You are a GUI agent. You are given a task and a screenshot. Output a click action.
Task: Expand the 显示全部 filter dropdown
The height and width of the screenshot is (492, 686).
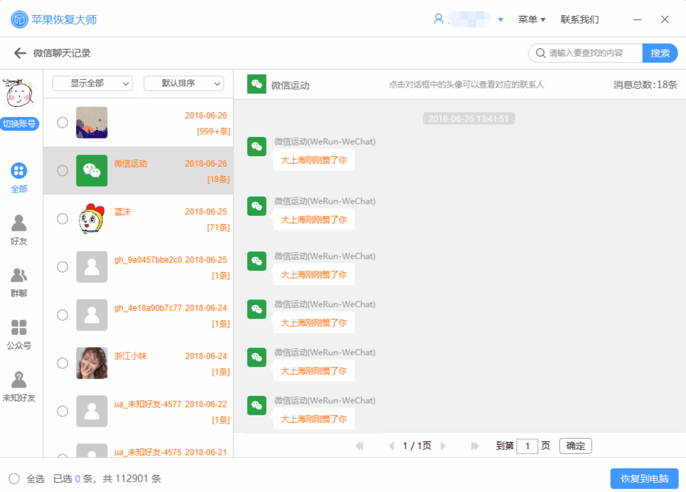(x=92, y=84)
